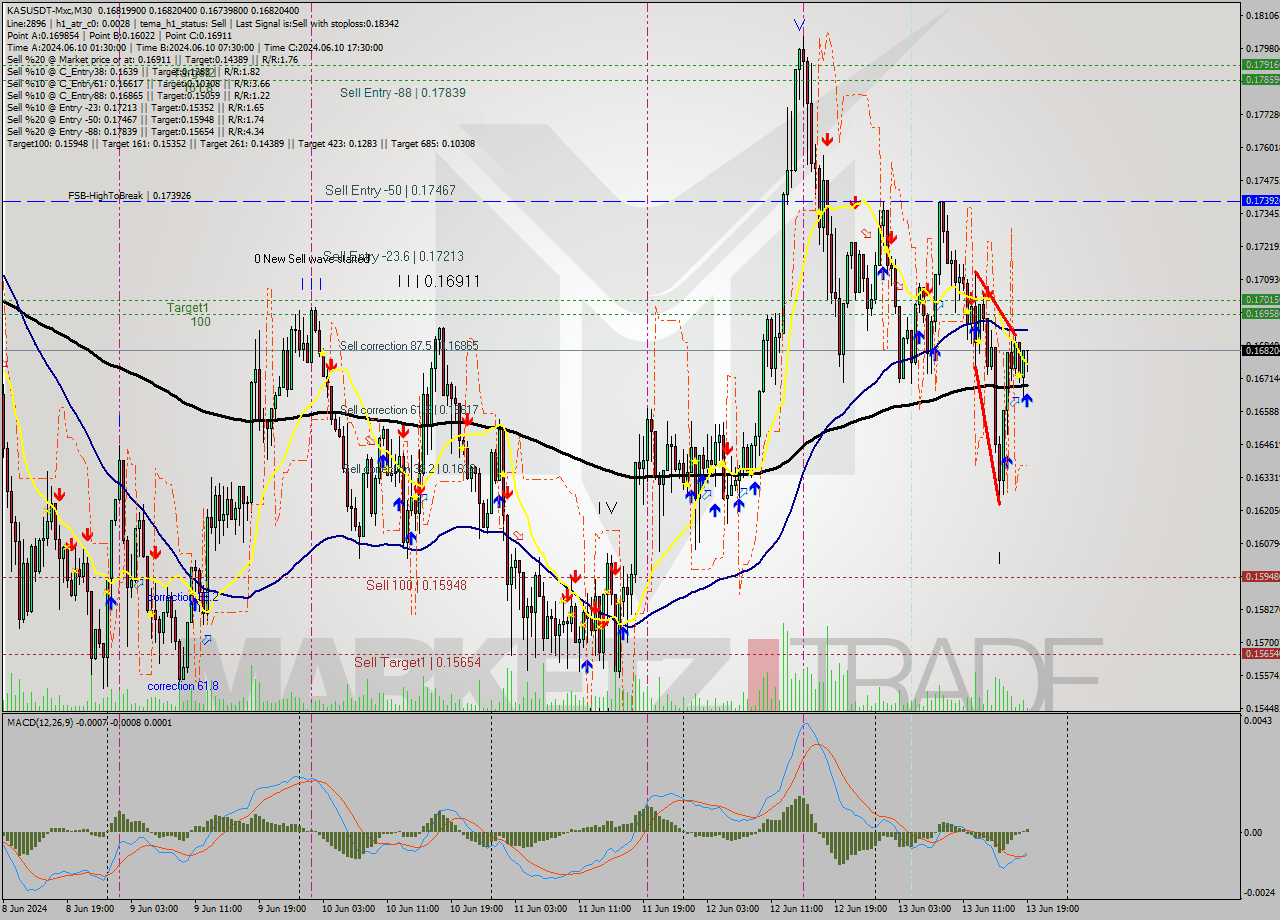Click the highlighted price tag 0.17392
The height and width of the screenshot is (920, 1280).
point(1260,201)
